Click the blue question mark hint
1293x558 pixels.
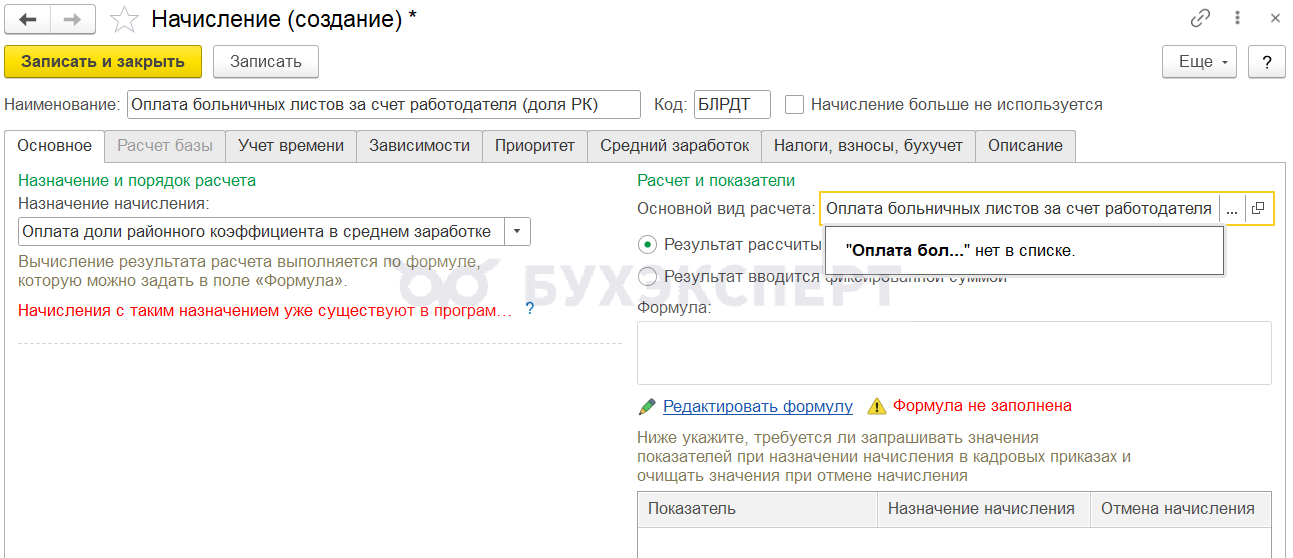[530, 309]
